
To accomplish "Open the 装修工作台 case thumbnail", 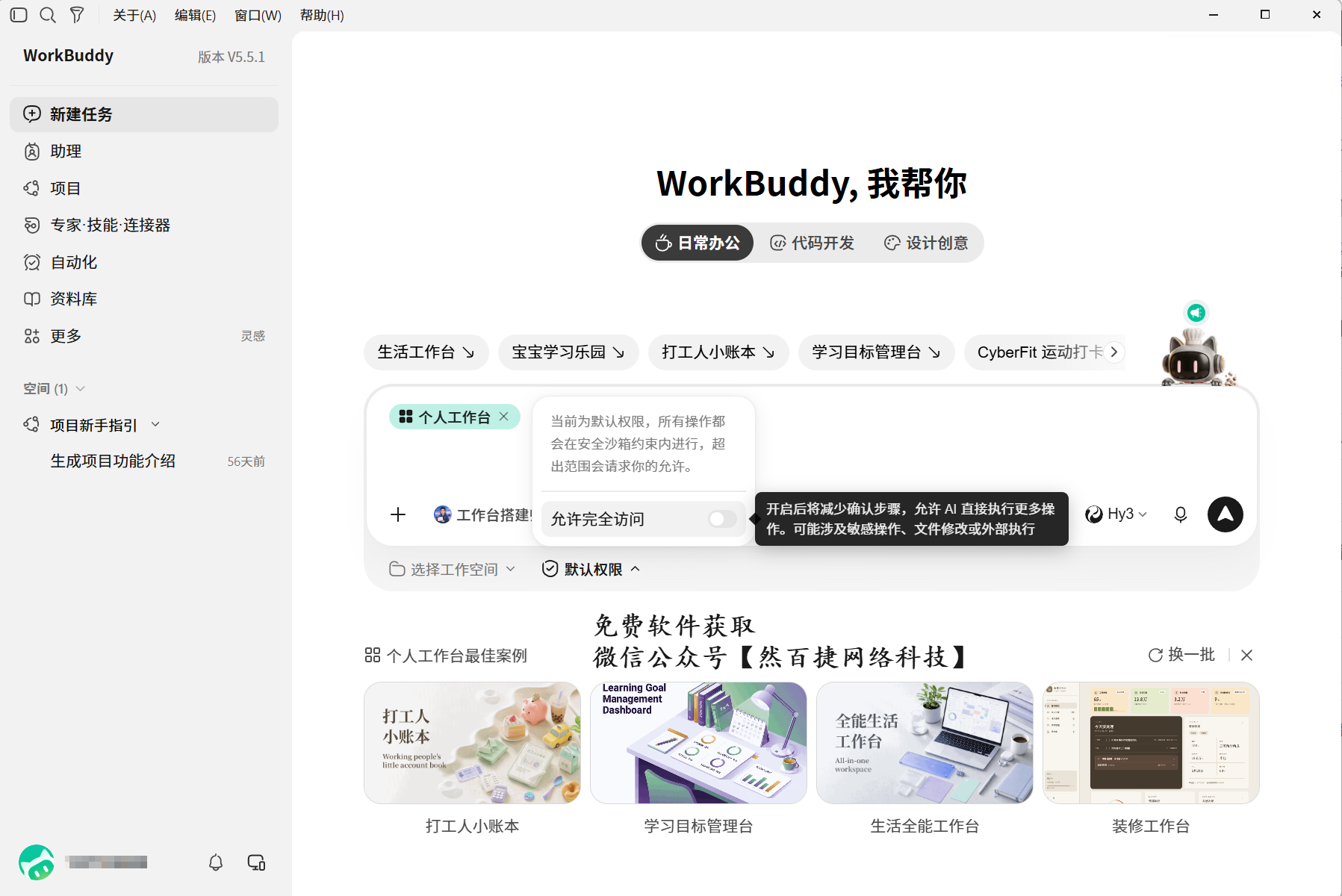I will pos(1151,743).
